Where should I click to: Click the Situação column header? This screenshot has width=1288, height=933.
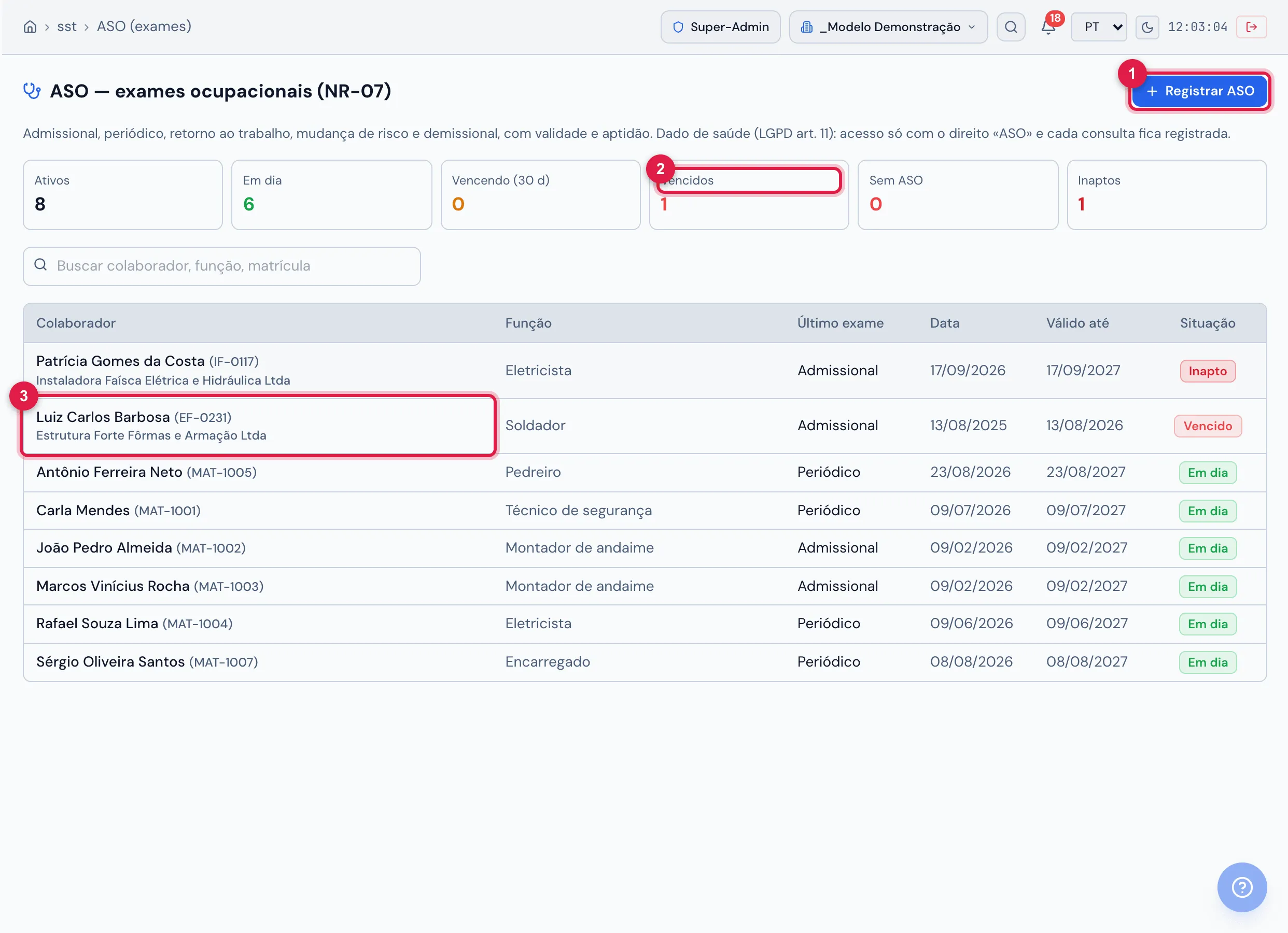tap(1208, 323)
